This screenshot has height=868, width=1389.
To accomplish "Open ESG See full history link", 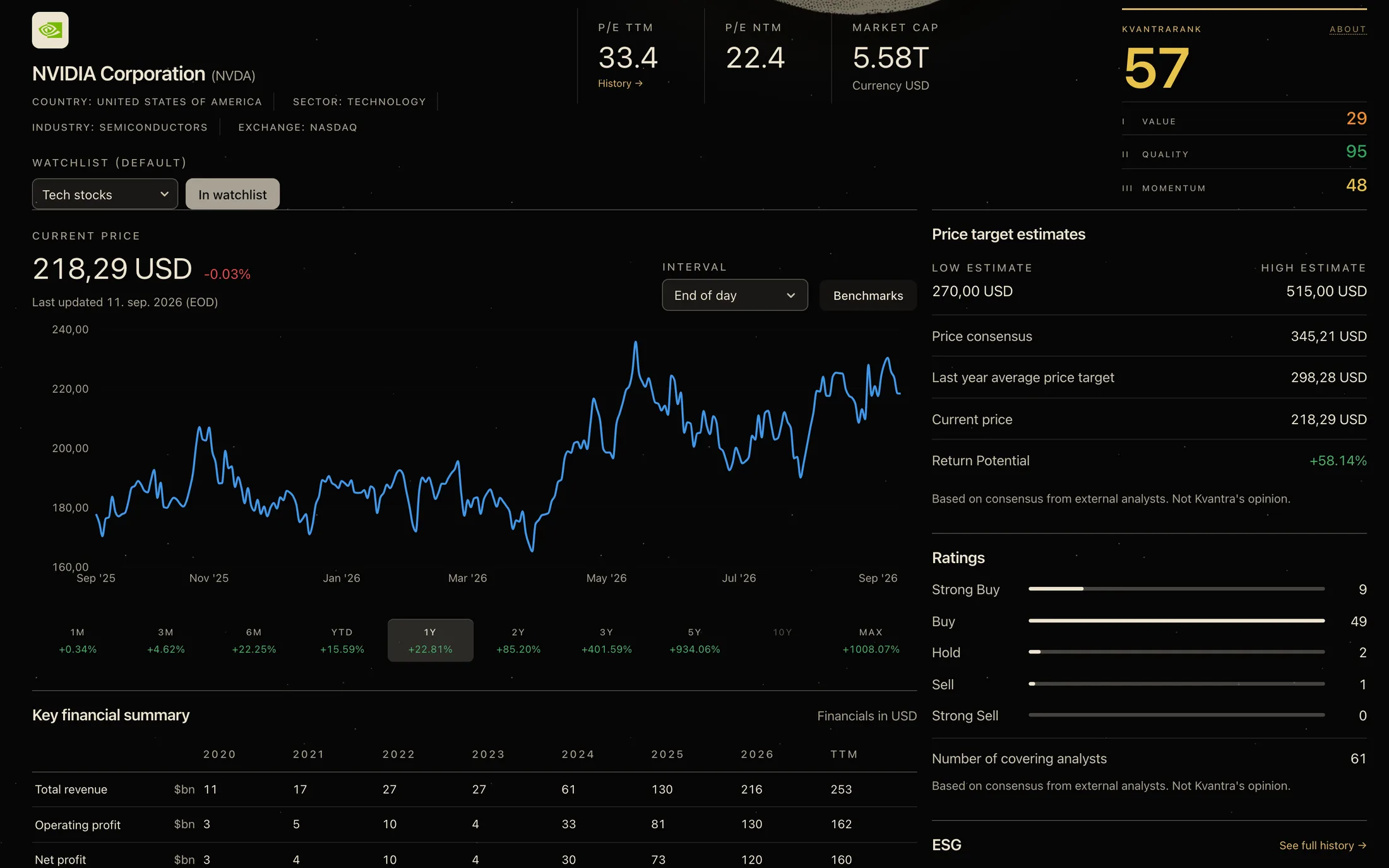I will tap(1323, 845).
